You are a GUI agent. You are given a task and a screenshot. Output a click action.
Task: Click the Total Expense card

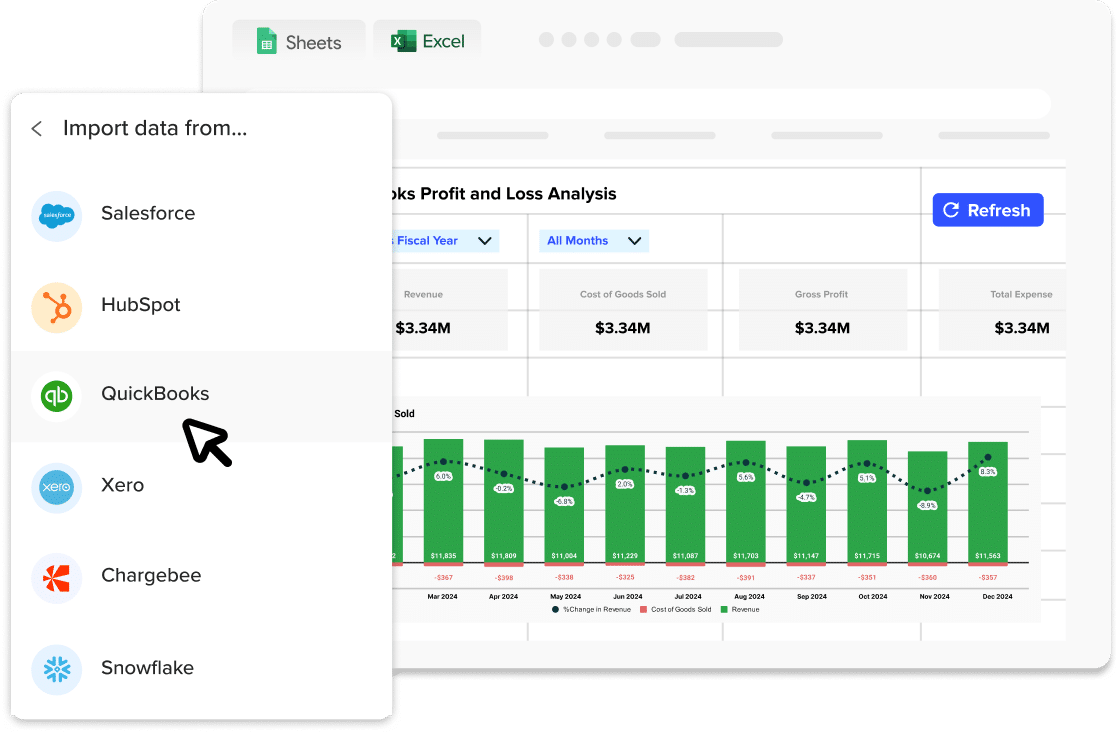click(1002, 309)
